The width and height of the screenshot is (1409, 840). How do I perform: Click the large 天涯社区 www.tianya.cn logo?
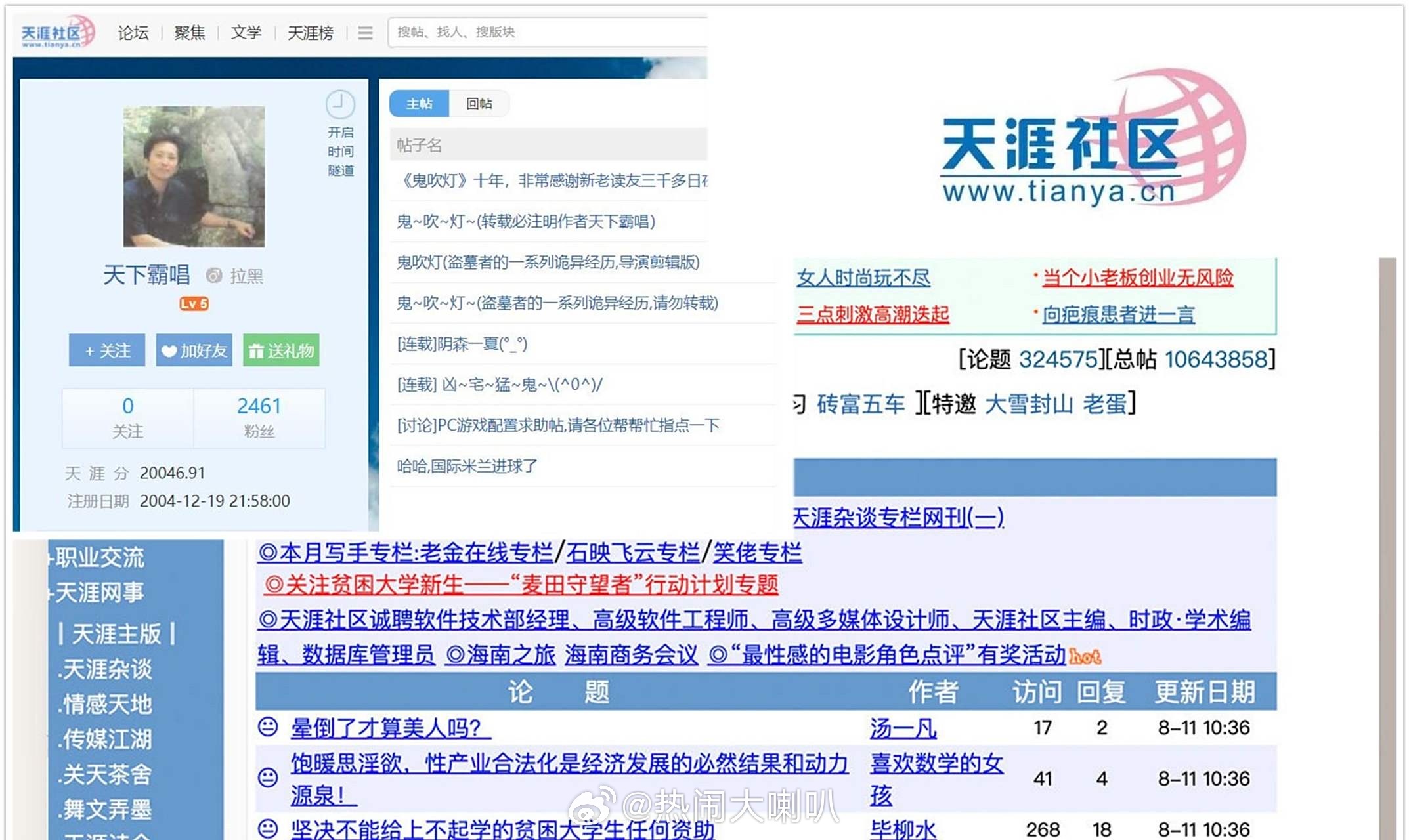[1093, 138]
